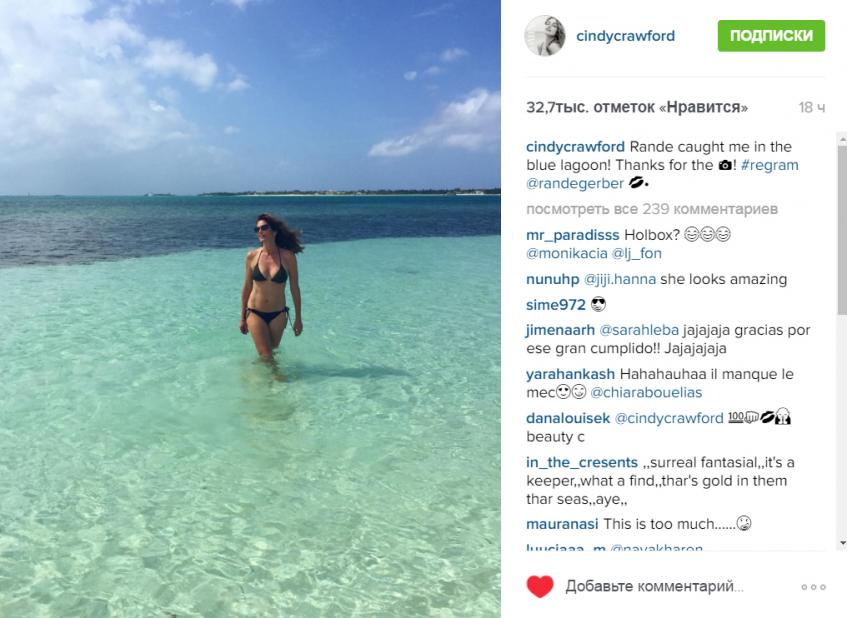This screenshot has width=847, height=618.
Task: Click the Добавьте комментарий input field
Action: [x=654, y=587]
